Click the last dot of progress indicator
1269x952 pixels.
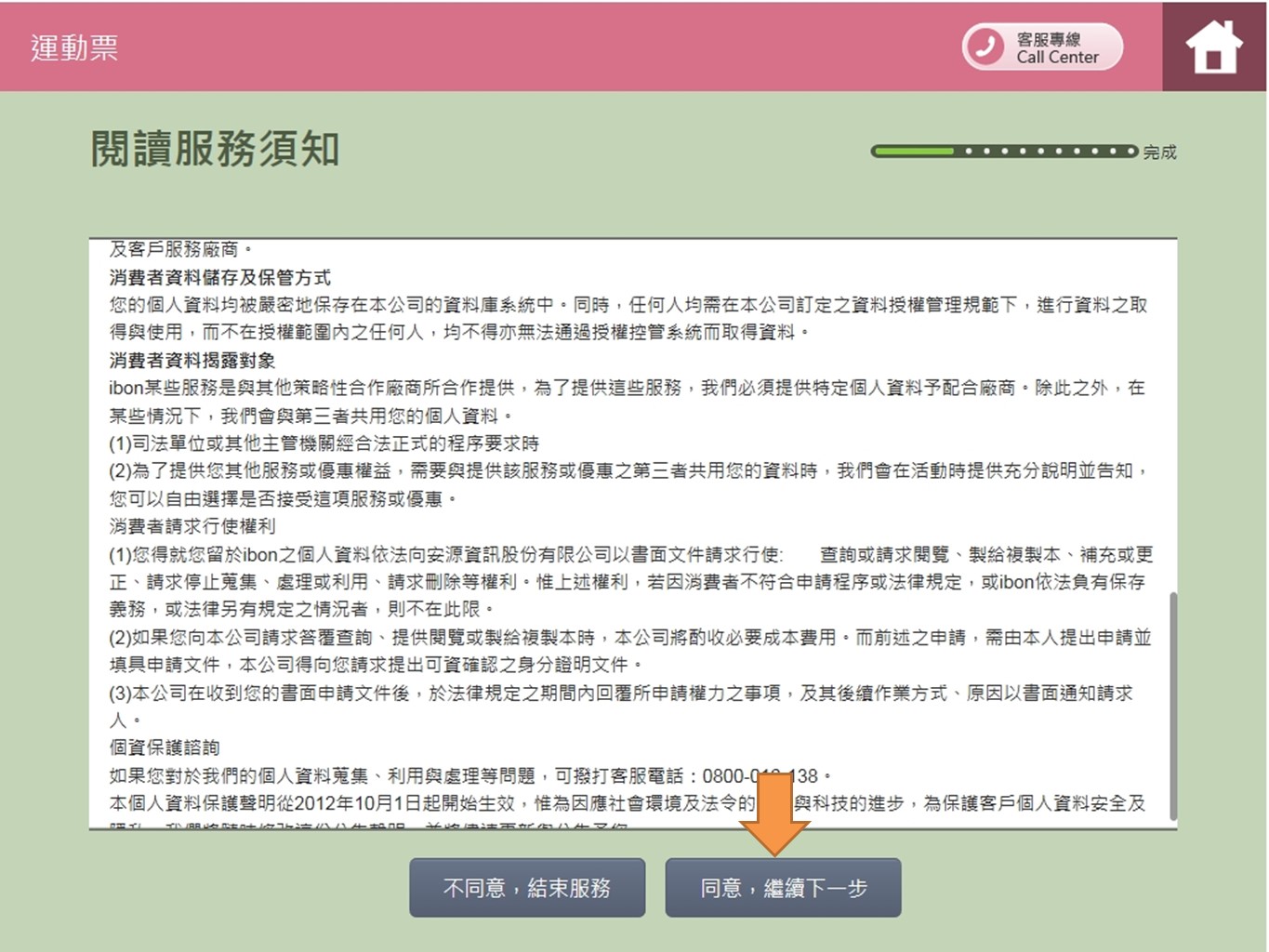[x=1130, y=152]
